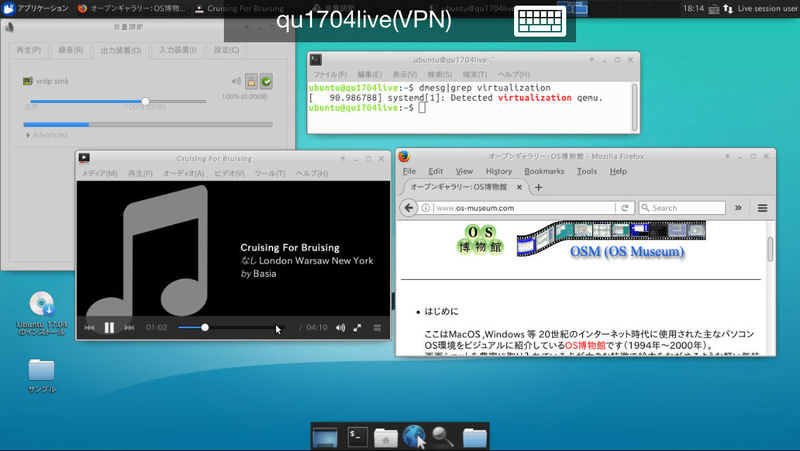This screenshot has width=800, height=451.
Task: Reload the os-museum.com page
Action: click(625, 208)
